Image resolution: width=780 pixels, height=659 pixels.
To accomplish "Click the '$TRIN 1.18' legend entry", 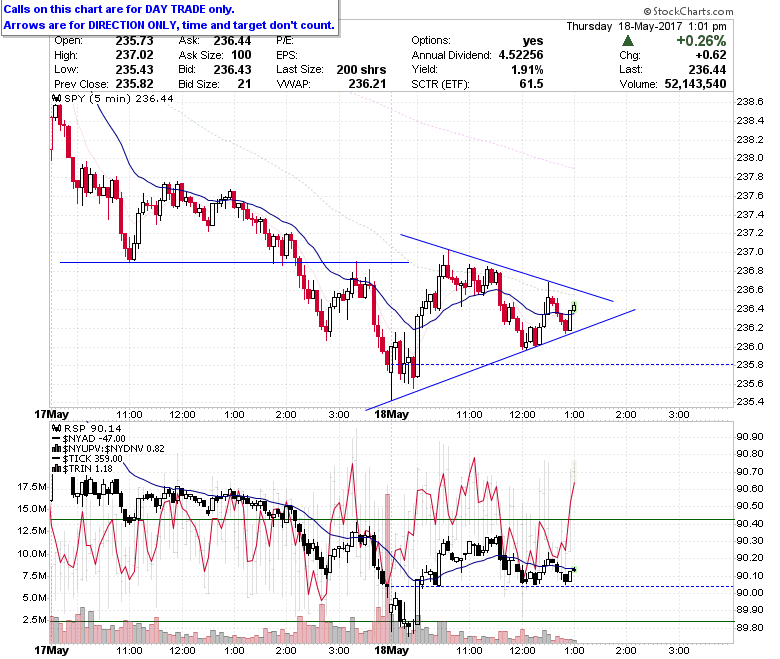I will click(88, 469).
